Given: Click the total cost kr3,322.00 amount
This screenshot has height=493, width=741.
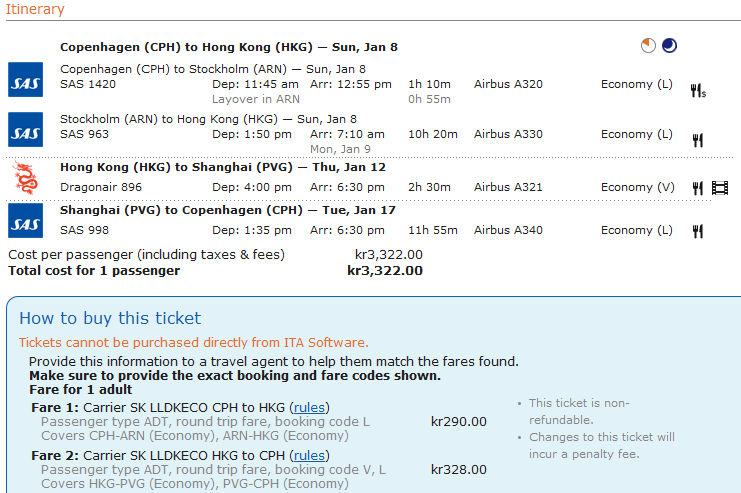Looking at the screenshot, I should (x=385, y=270).
